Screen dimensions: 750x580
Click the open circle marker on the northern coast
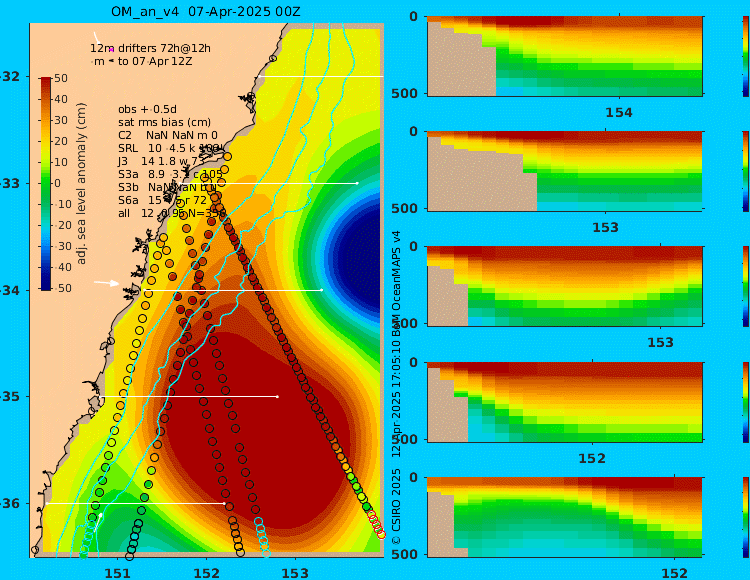[x=273, y=59]
